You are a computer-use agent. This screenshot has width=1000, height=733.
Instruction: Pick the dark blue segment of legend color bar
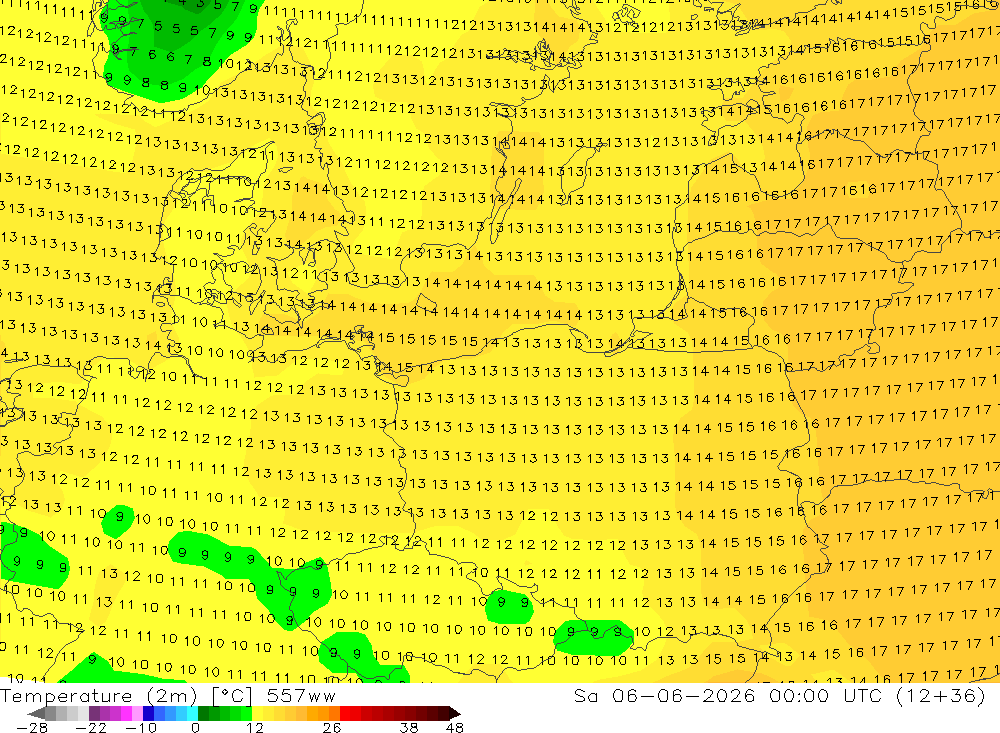[x=148, y=713]
